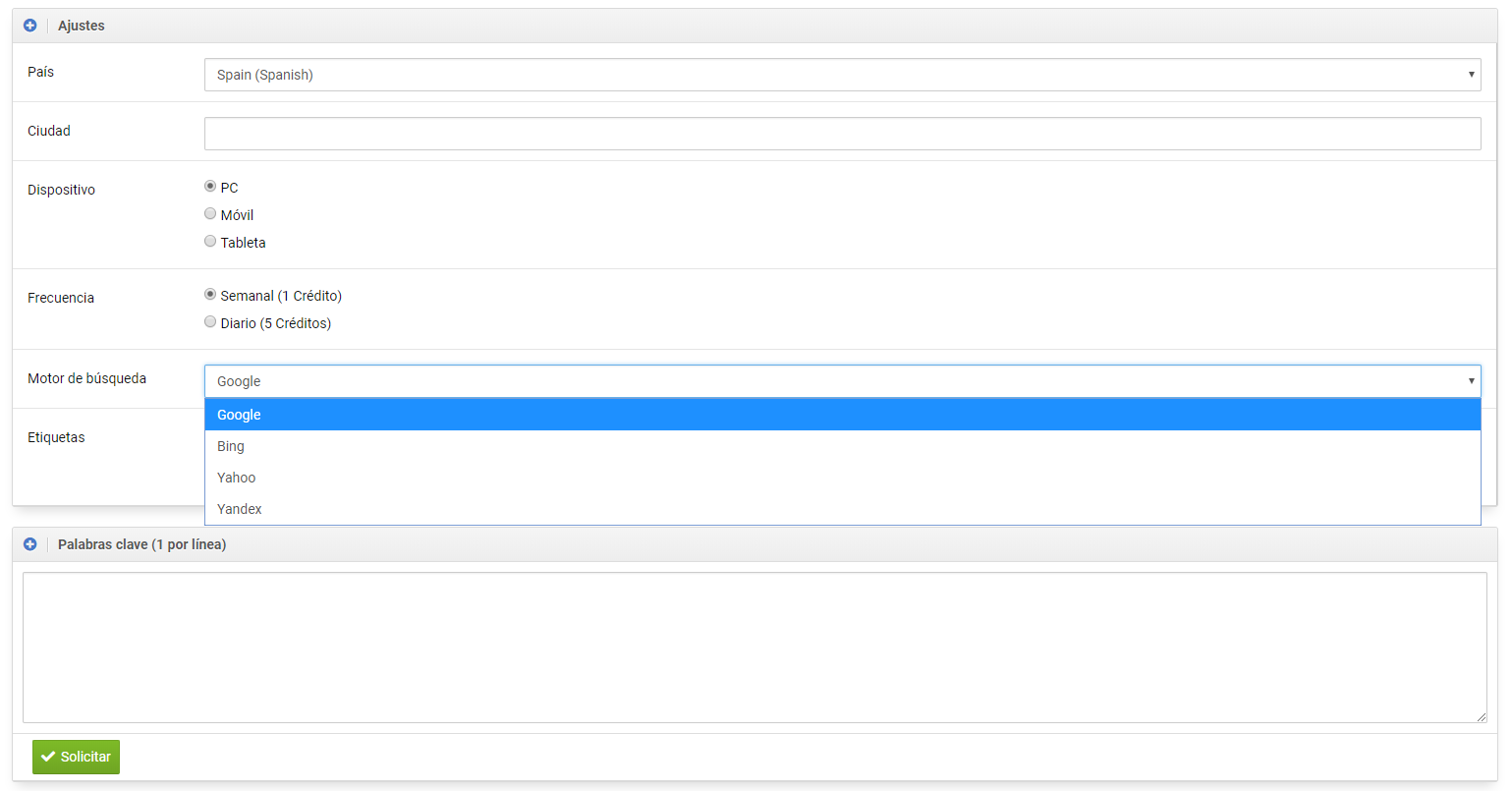Set frequency to Semanal (1 Crédito)
Screen dimensions: 1512x791
210,295
